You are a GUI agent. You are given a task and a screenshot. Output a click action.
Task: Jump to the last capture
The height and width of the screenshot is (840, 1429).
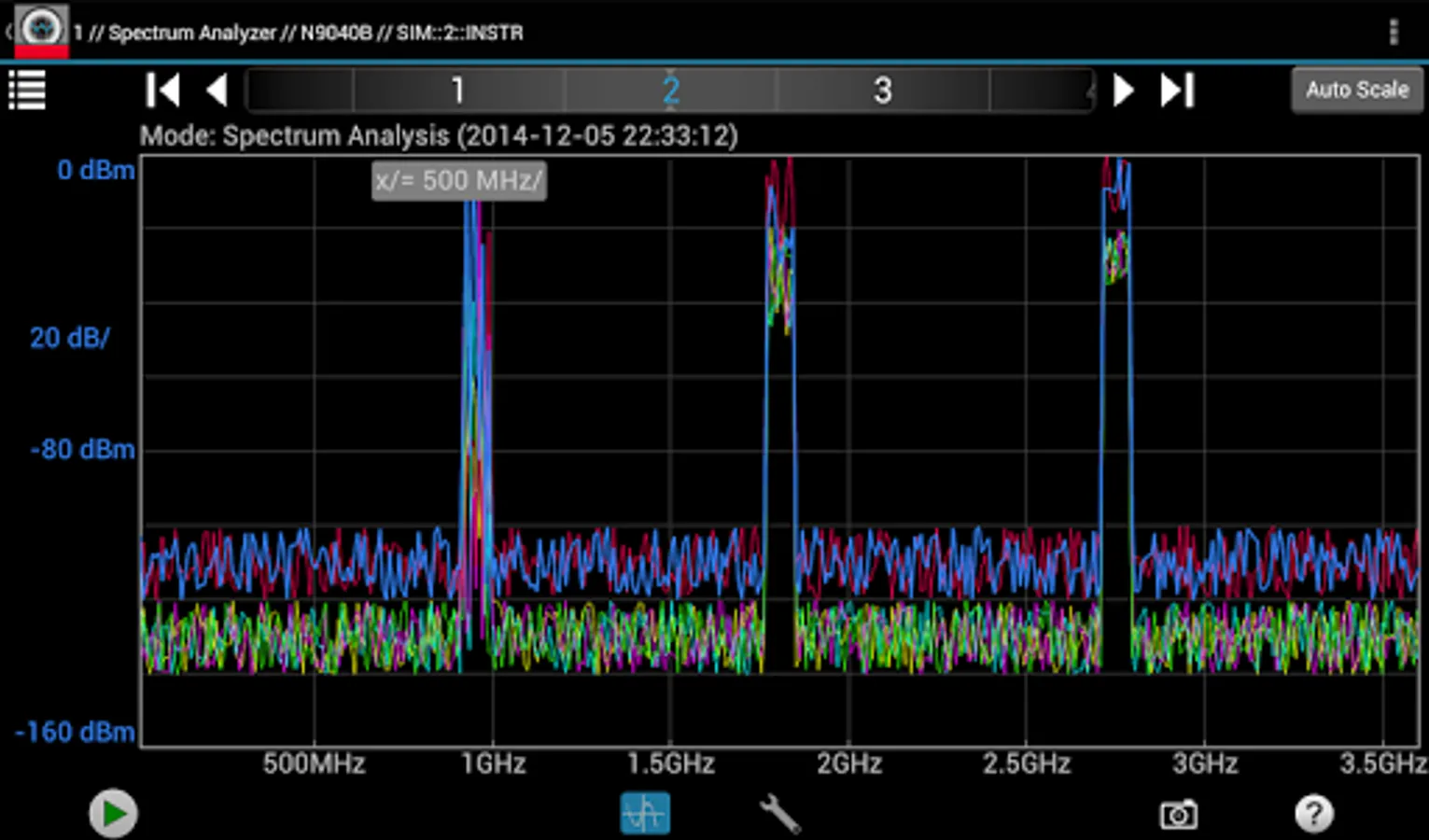tap(1177, 91)
